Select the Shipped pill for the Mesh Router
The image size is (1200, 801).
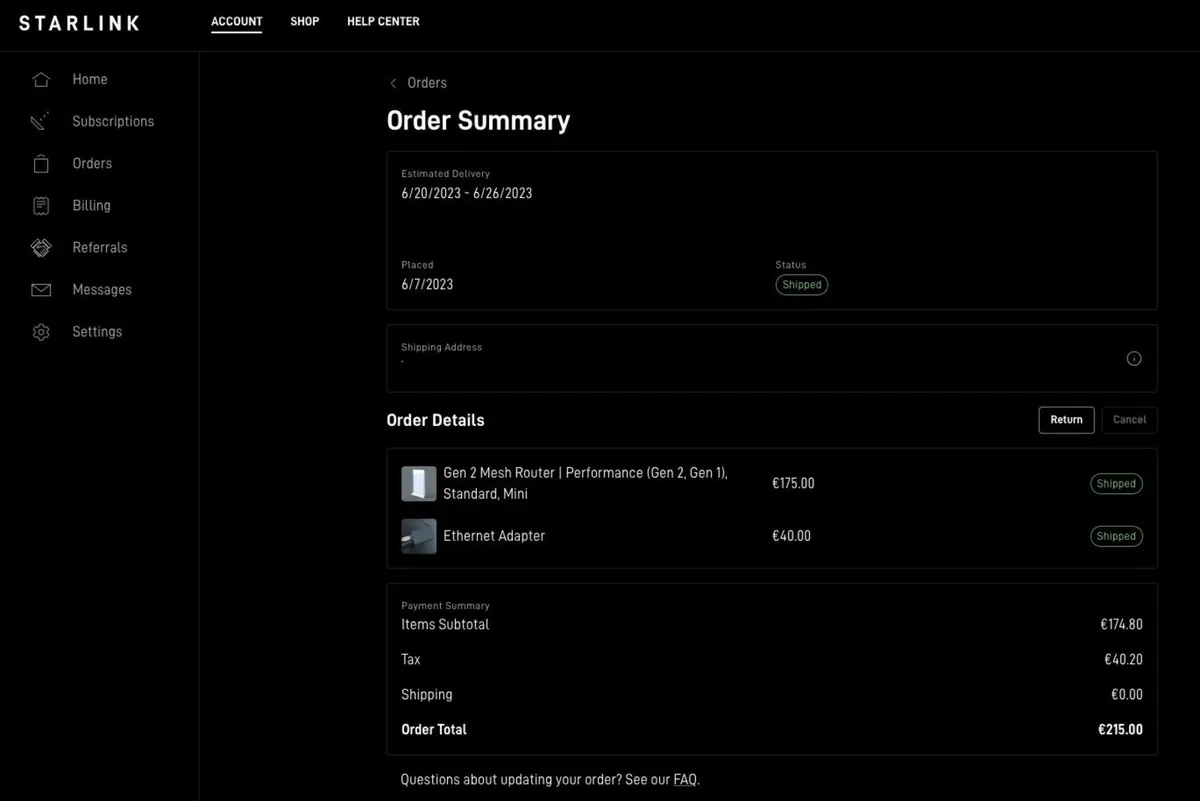click(x=1116, y=483)
